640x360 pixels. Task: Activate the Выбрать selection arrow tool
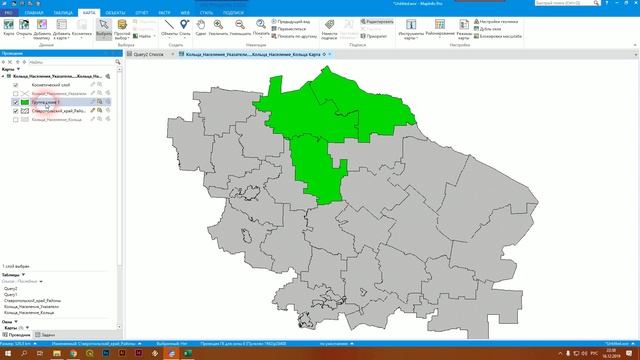[104, 25]
